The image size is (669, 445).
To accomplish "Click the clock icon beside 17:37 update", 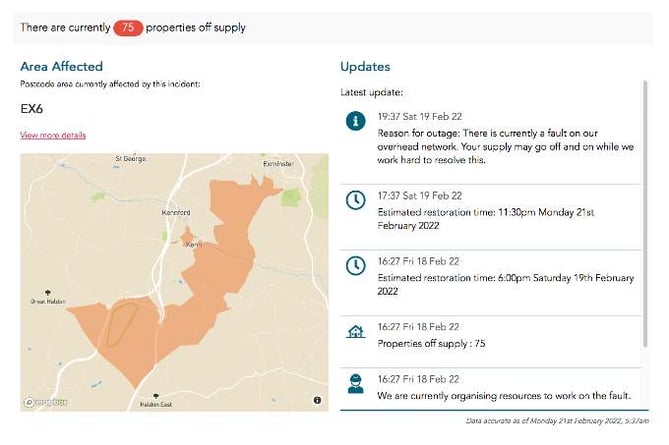I will pyautogui.click(x=355, y=200).
